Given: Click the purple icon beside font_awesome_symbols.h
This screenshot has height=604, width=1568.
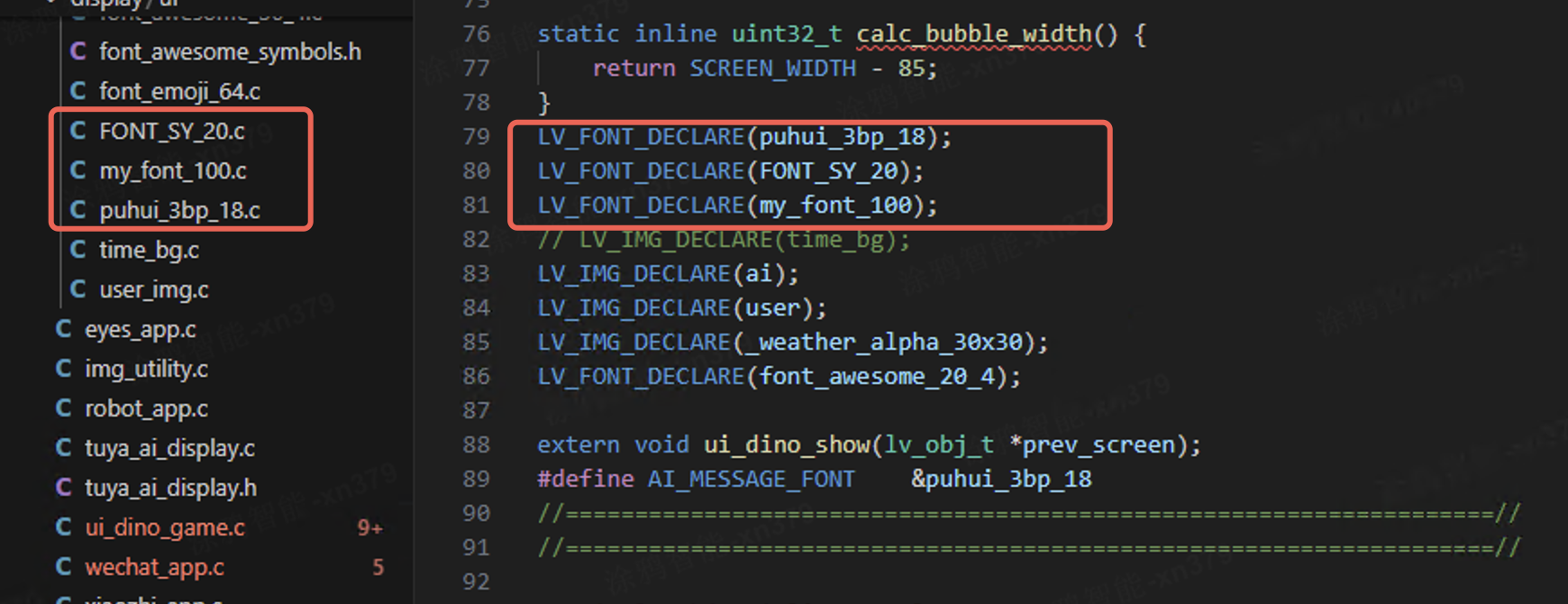Looking at the screenshot, I should (x=78, y=51).
